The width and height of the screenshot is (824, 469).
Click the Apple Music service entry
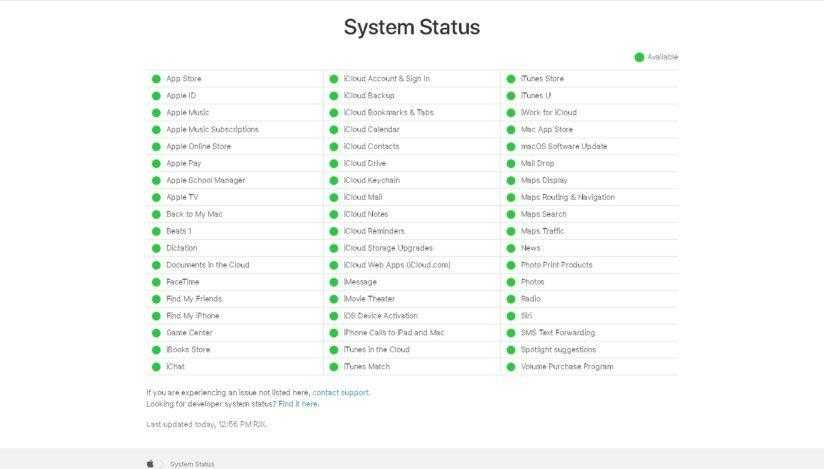pos(187,113)
